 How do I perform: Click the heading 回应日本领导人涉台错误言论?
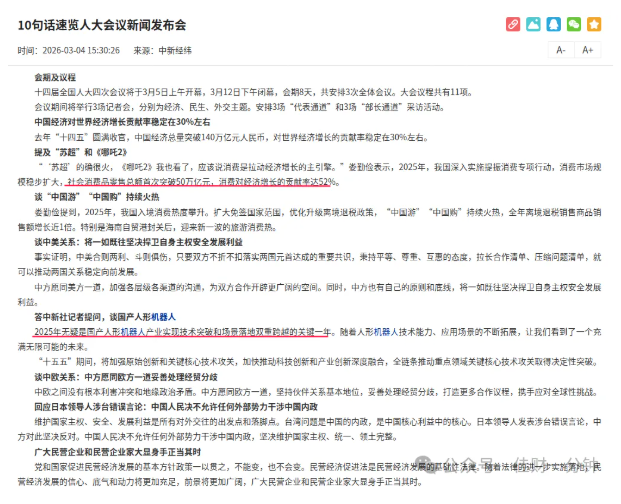176,407
